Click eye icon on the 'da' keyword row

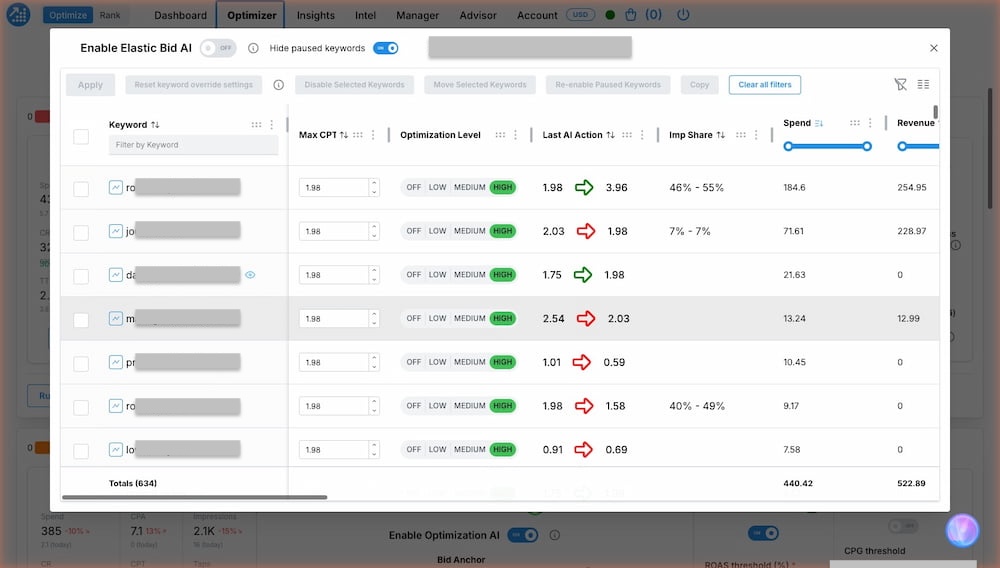tap(250, 275)
